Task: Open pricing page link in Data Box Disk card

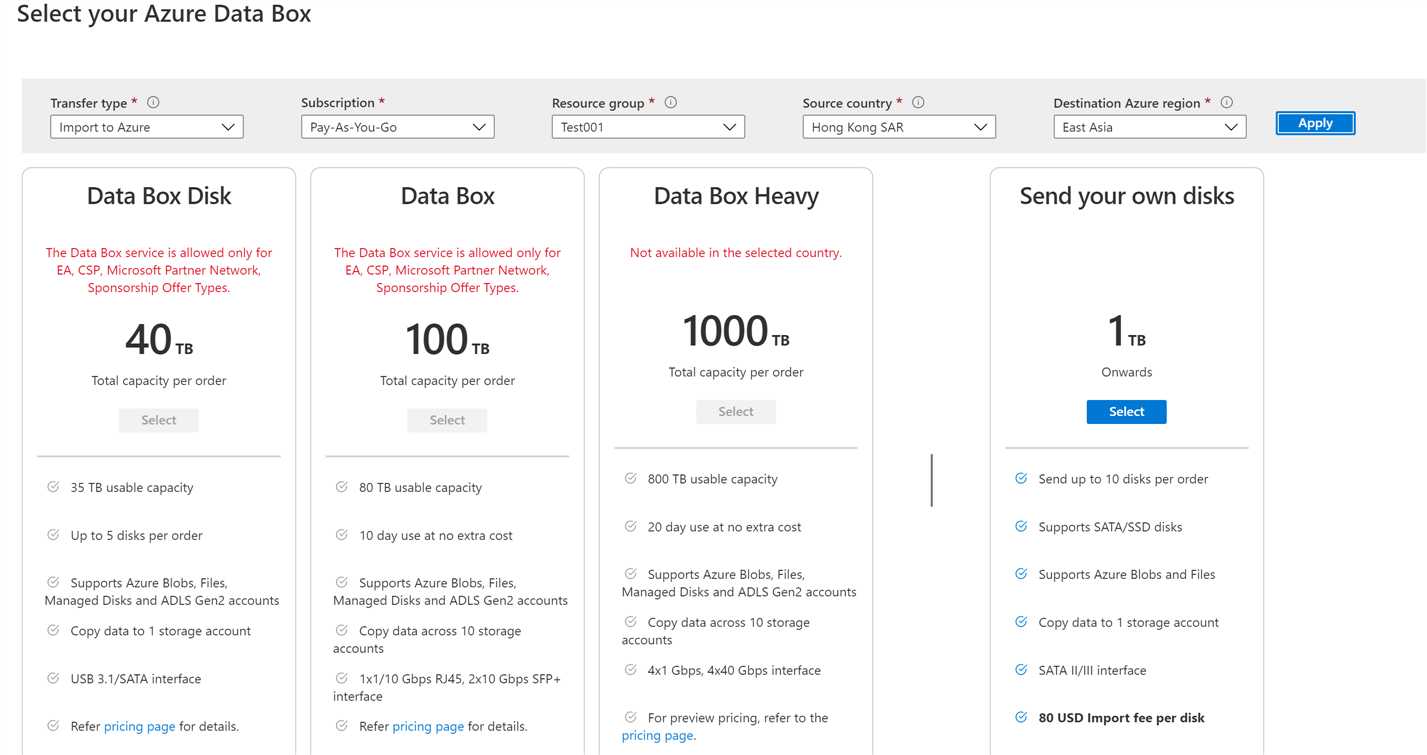Action: coord(140,726)
